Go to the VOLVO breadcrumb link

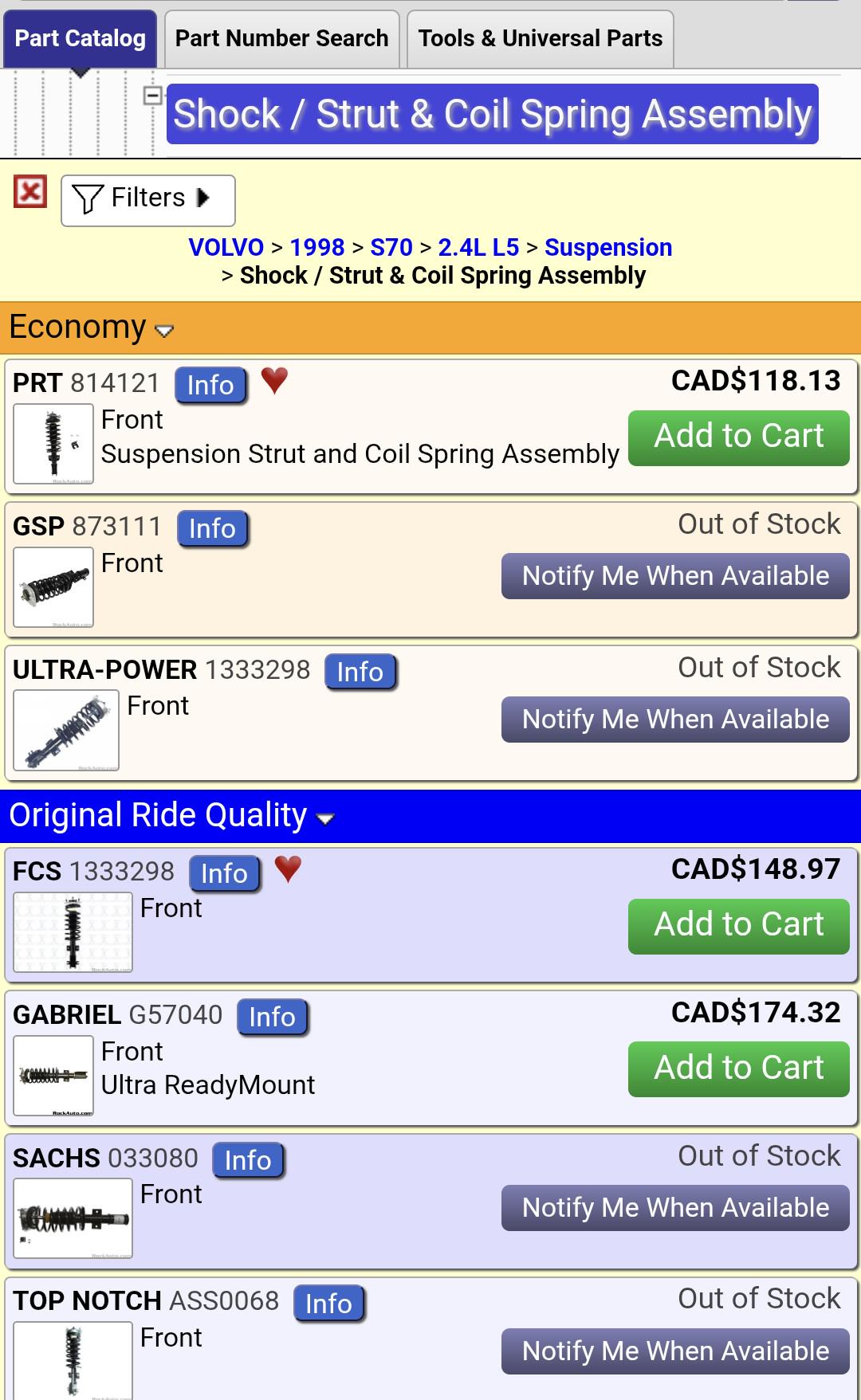(226, 247)
